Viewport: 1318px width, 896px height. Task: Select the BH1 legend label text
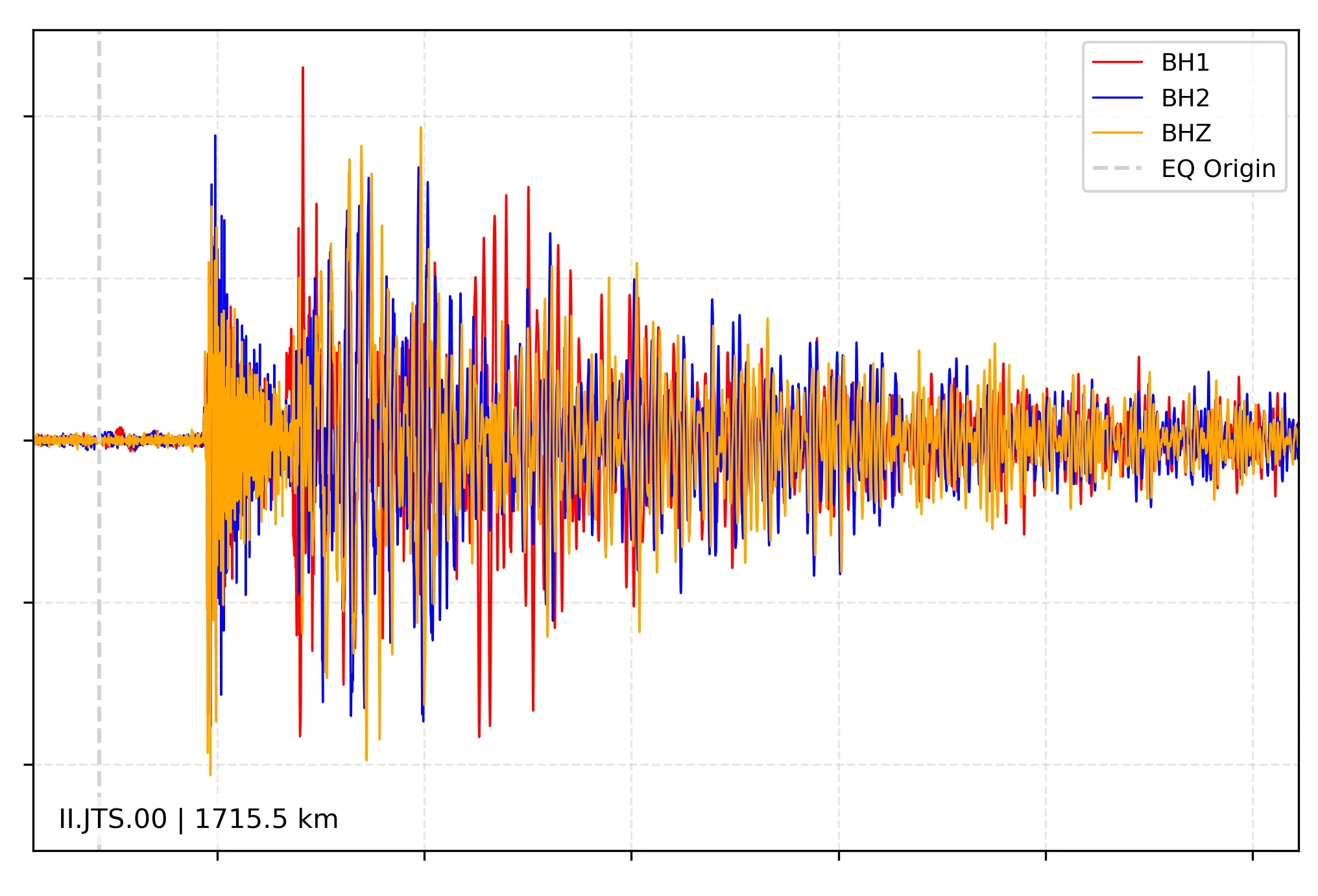click(1185, 63)
